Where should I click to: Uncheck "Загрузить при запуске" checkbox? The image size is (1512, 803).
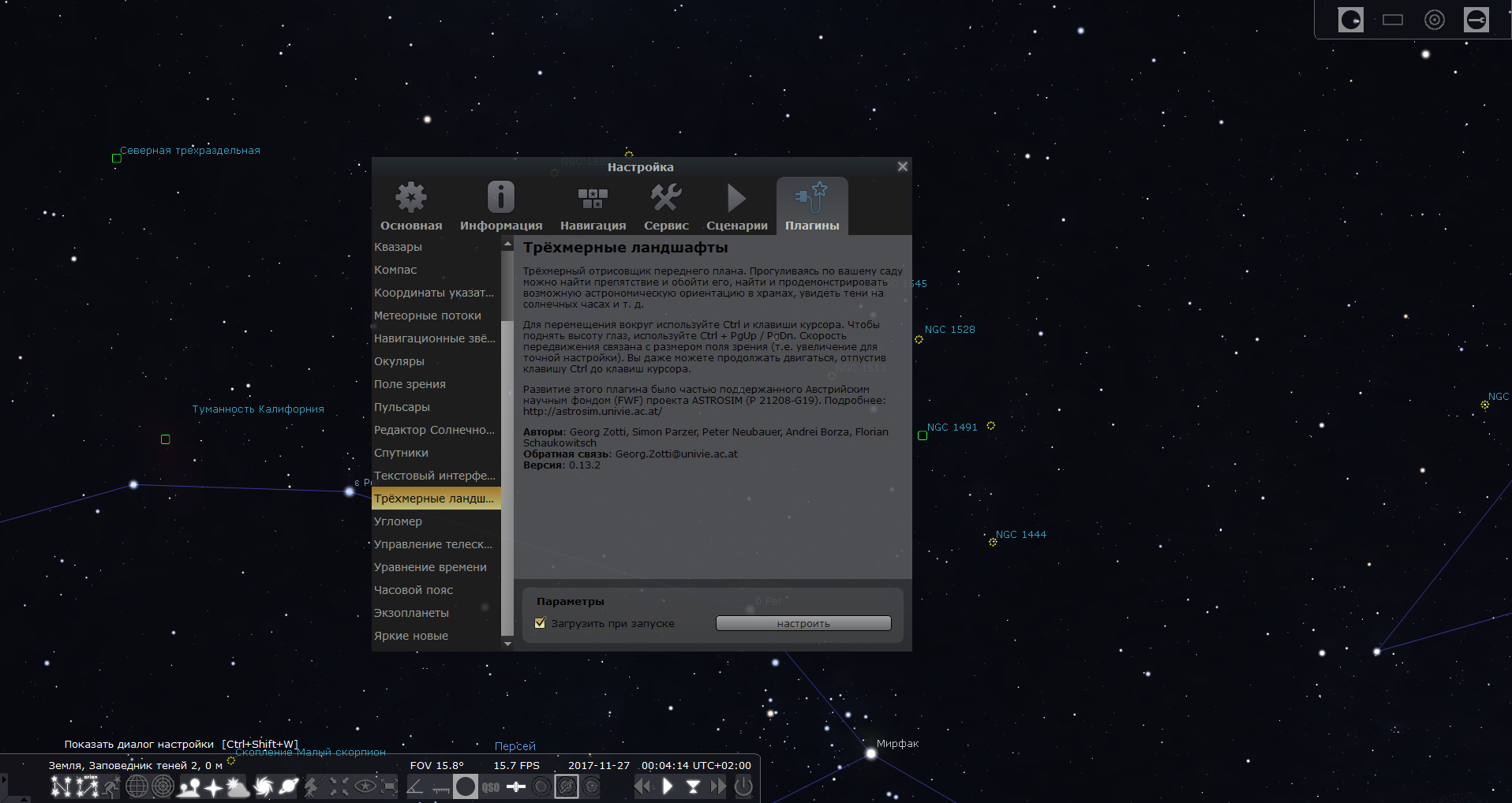tap(540, 623)
